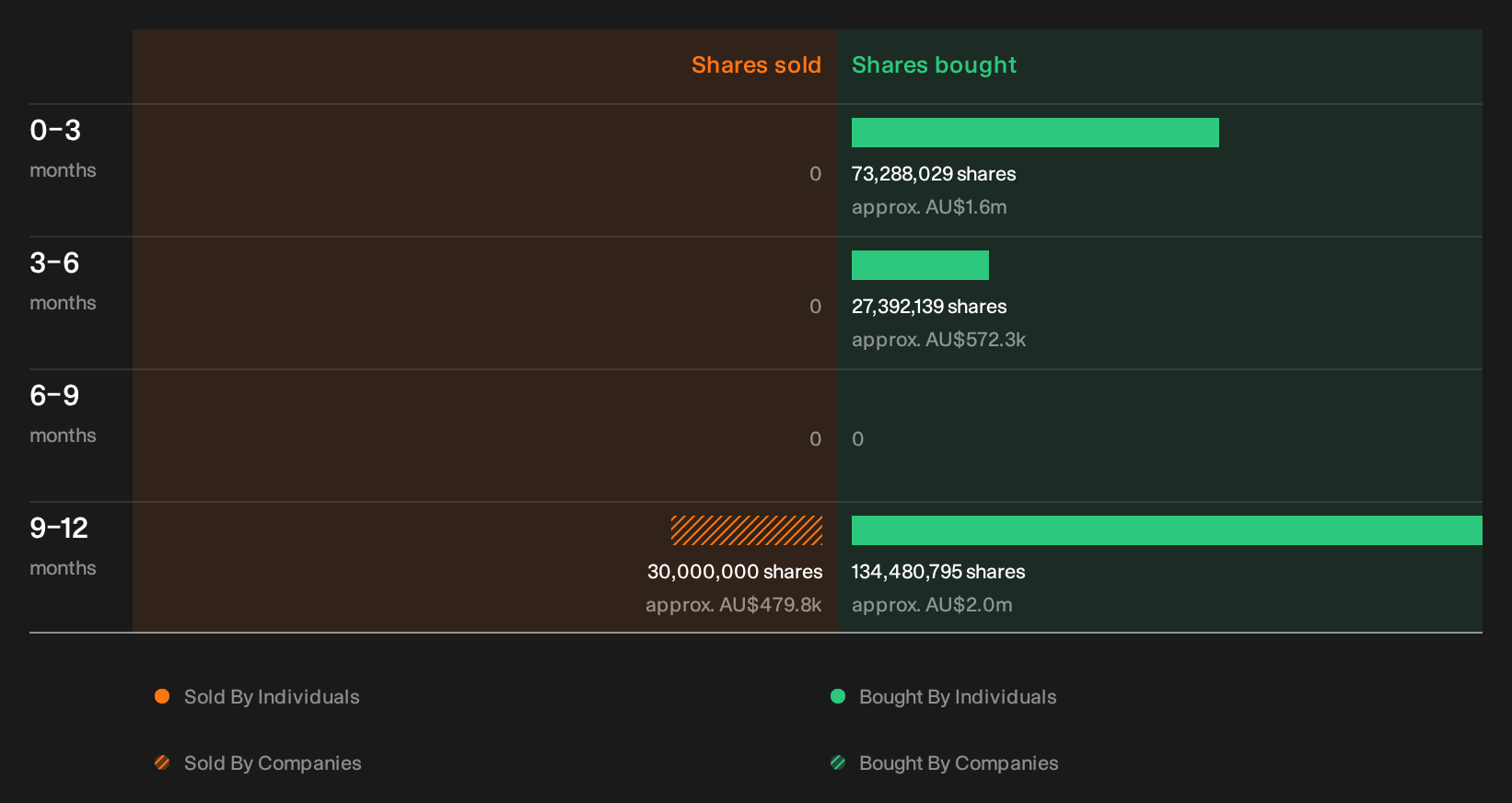Screen dimensions: 1512x803
Task: Select the 30,000,000 shares sold value
Action: coord(735,572)
